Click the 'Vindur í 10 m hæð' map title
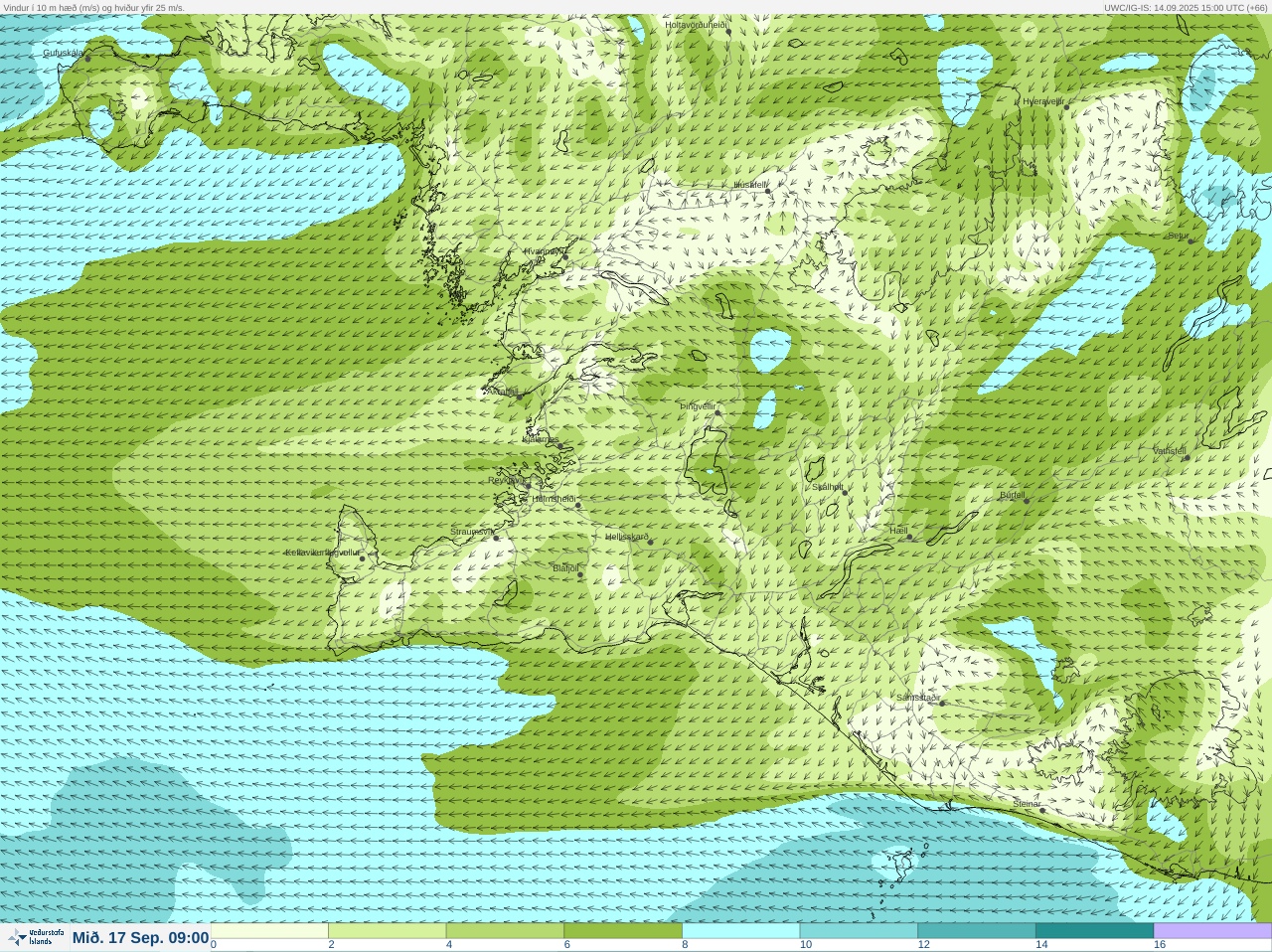Viewport: 1272px width, 952px height. pyautogui.click(x=93, y=7)
